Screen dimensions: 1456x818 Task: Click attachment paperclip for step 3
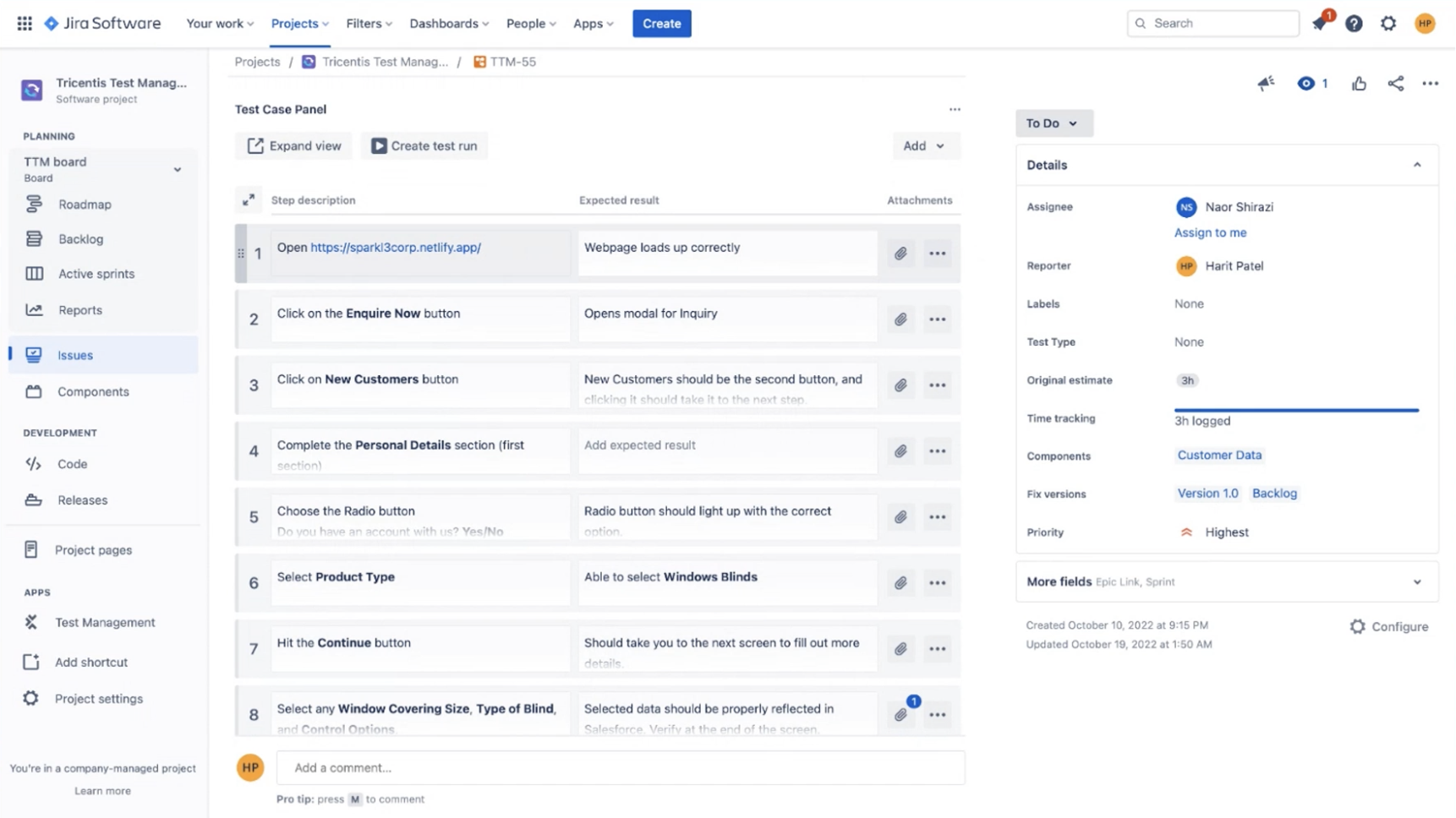(900, 385)
